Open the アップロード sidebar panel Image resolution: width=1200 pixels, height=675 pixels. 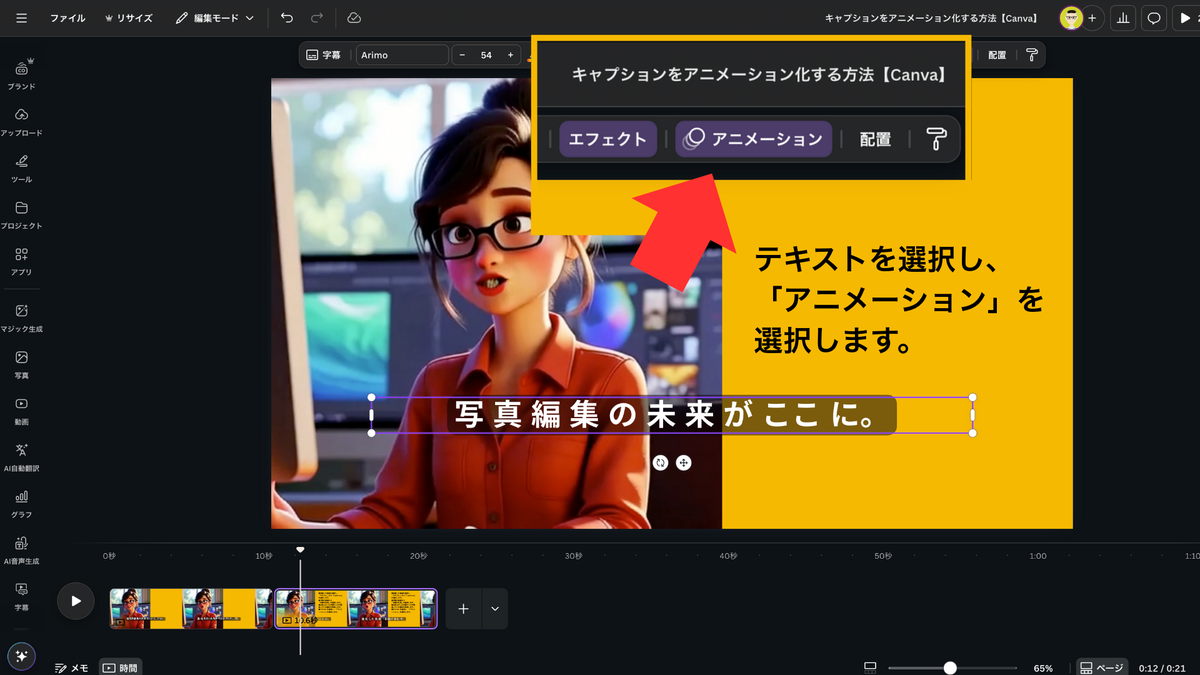(x=22, y=122)
